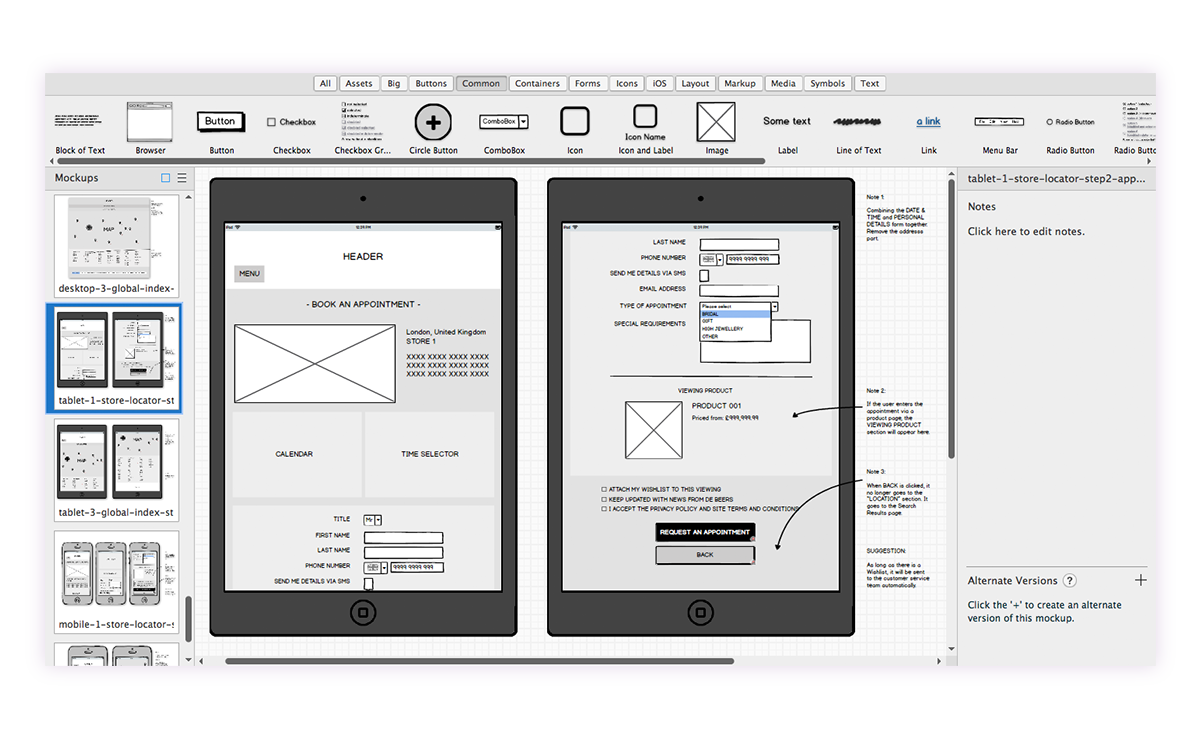Open the Type of Appointment dropdown
The width and height of the screenshot is (1200, 740).
[x=774, y=306]
